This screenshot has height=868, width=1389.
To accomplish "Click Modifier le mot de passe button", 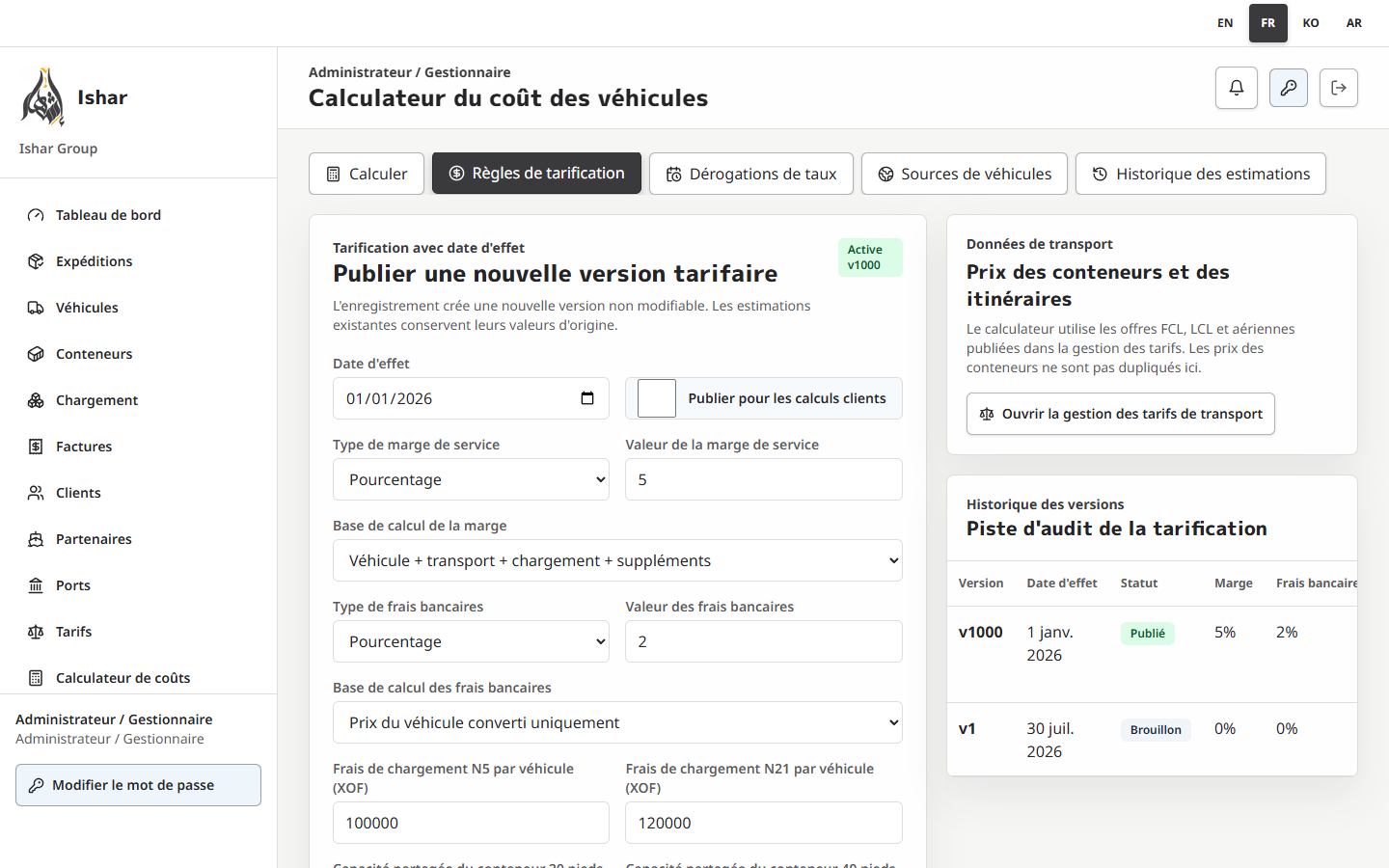I will (x=138, y=785).
